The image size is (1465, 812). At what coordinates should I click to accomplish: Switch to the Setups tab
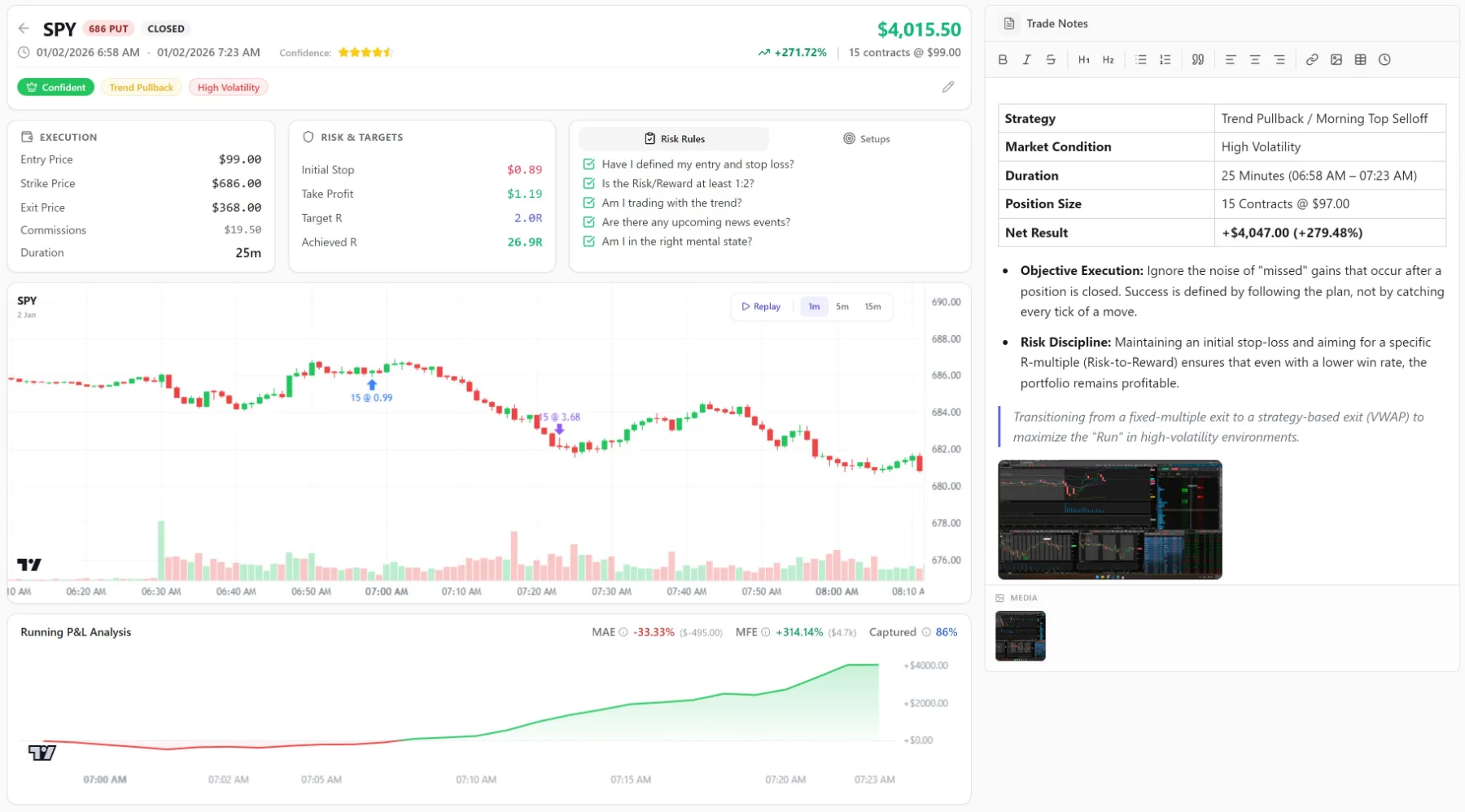pos(866,139)
